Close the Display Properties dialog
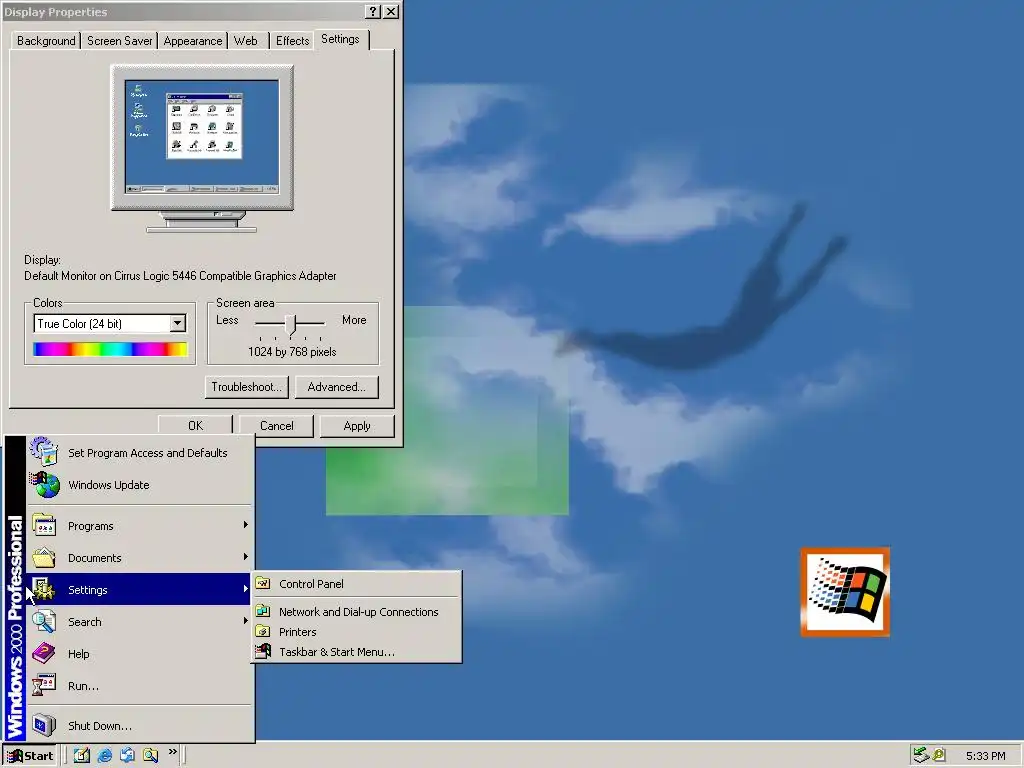The image size is (1024, 768). (x=391, y=12)
